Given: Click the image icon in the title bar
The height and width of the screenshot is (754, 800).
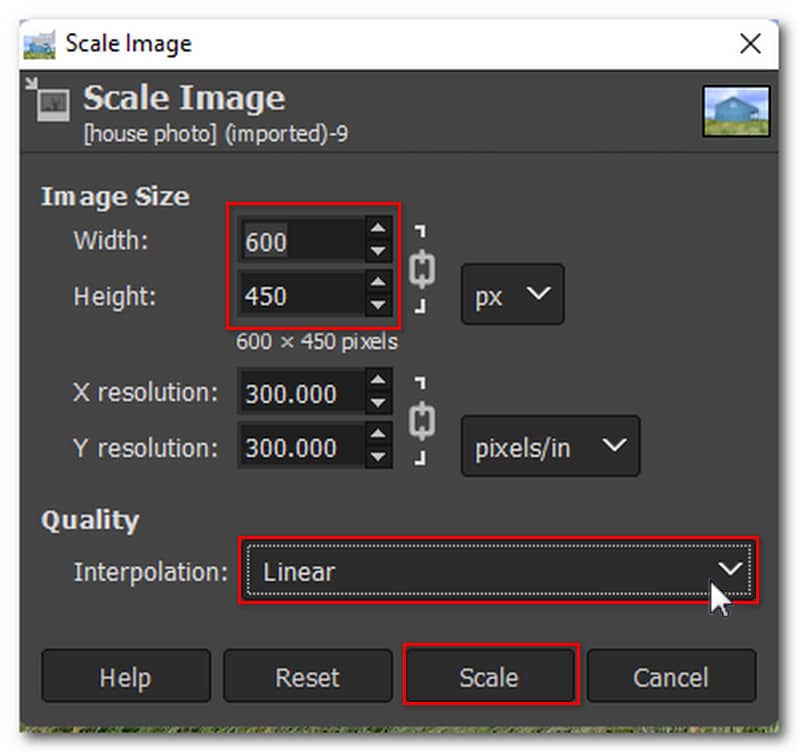Looking at the screenshot, I should tap(39, 45).
